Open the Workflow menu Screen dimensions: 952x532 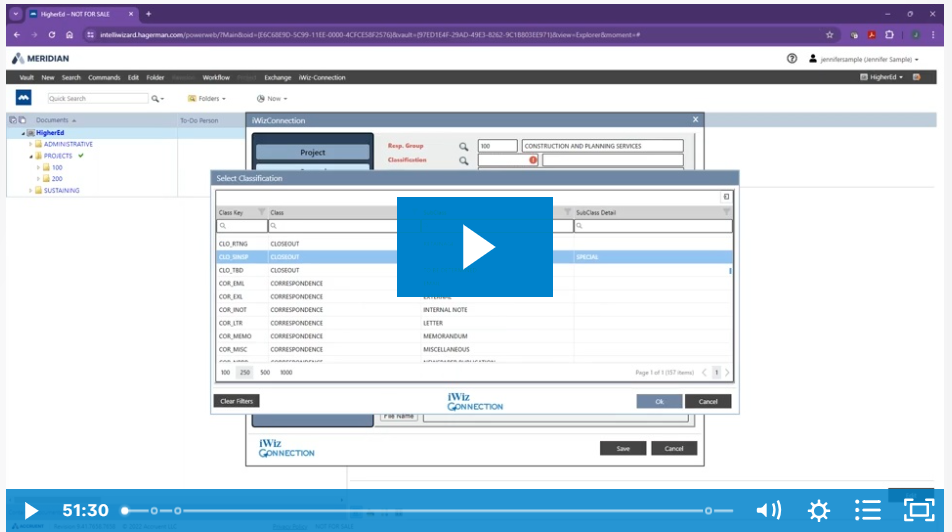[216, 77]
